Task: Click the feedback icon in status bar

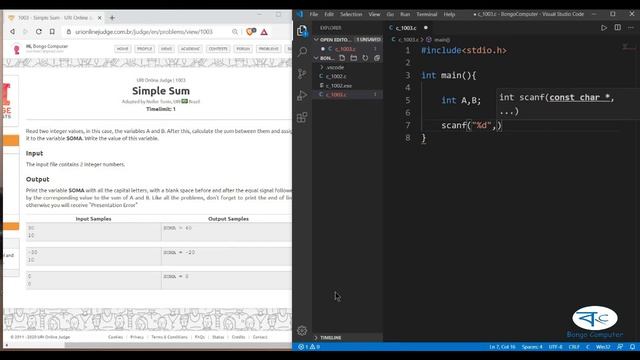Action: (x=620, y=347)
